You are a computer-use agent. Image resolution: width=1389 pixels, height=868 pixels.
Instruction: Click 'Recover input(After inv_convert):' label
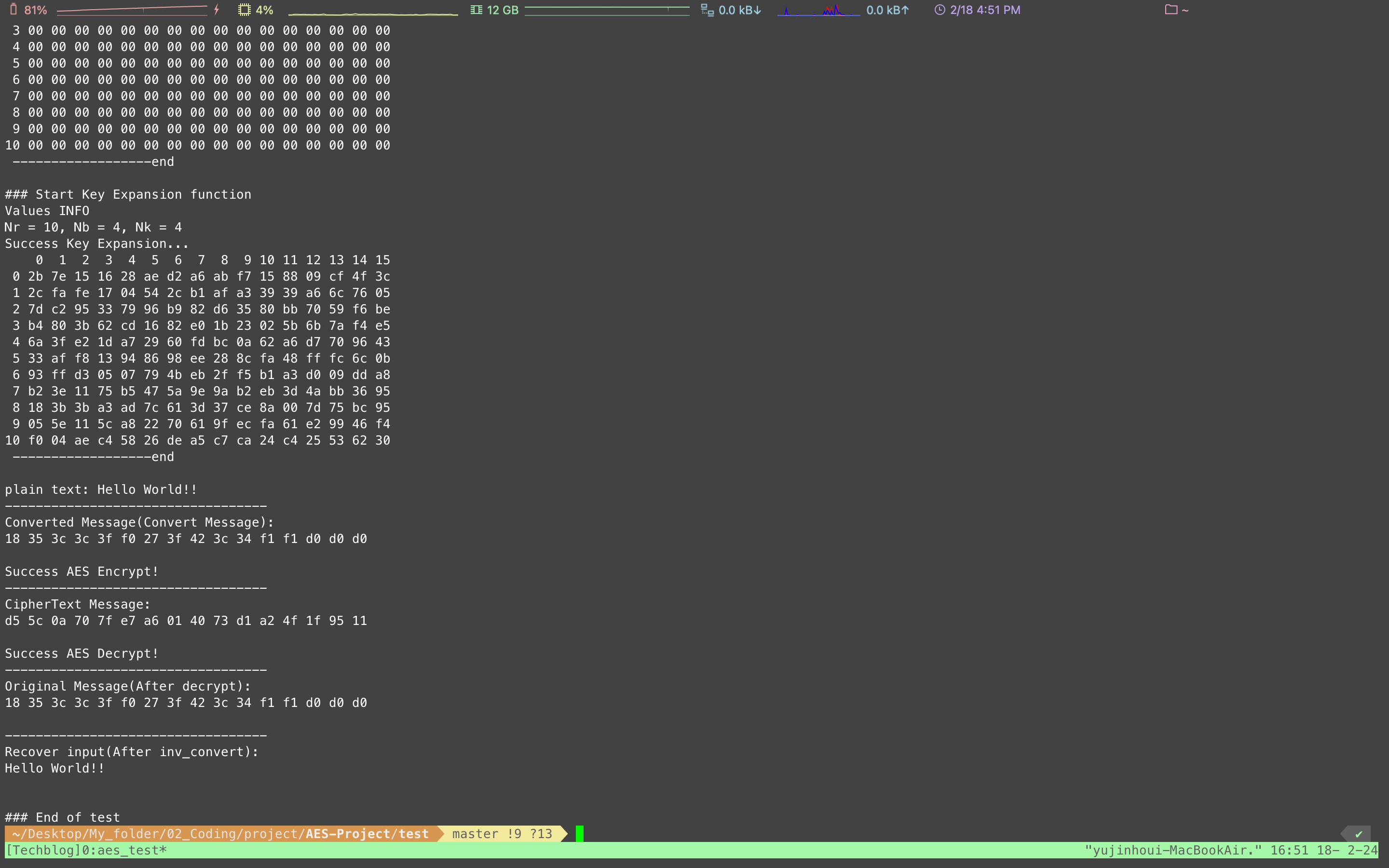pyautogui.click(x=132, y=752)
